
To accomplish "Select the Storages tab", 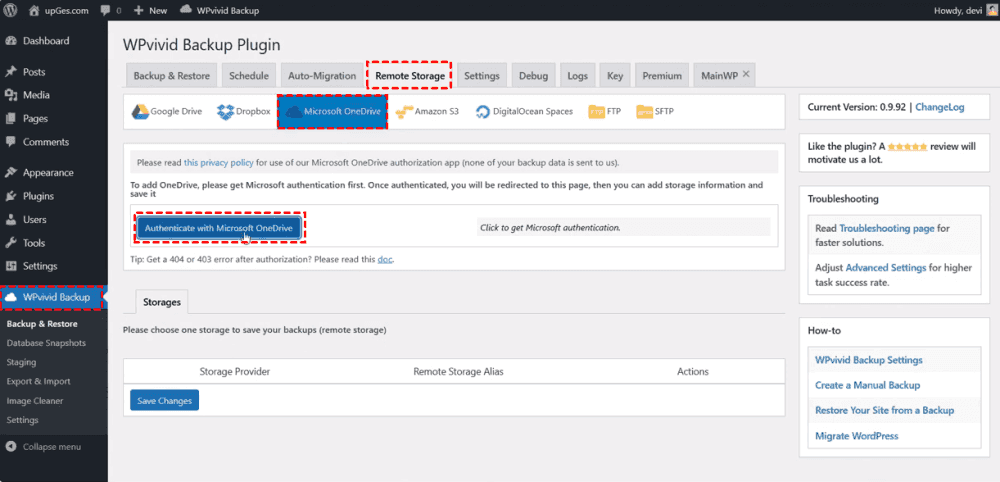I will 162,302.
